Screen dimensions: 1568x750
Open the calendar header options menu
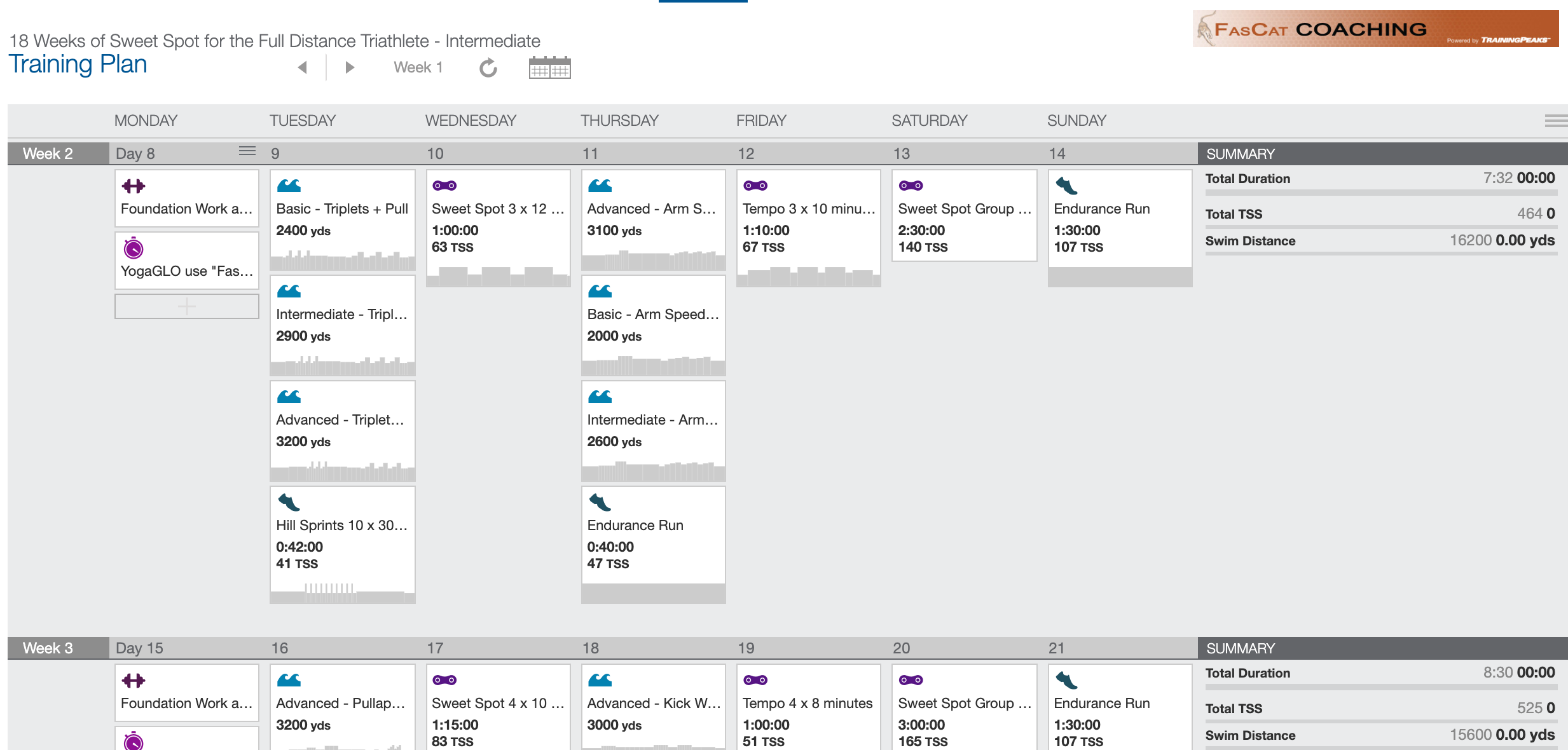1556,121
